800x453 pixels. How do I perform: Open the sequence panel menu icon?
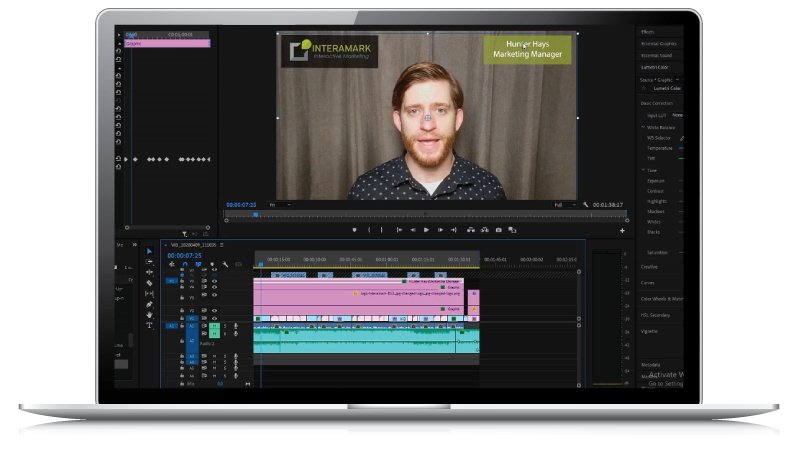222,245
